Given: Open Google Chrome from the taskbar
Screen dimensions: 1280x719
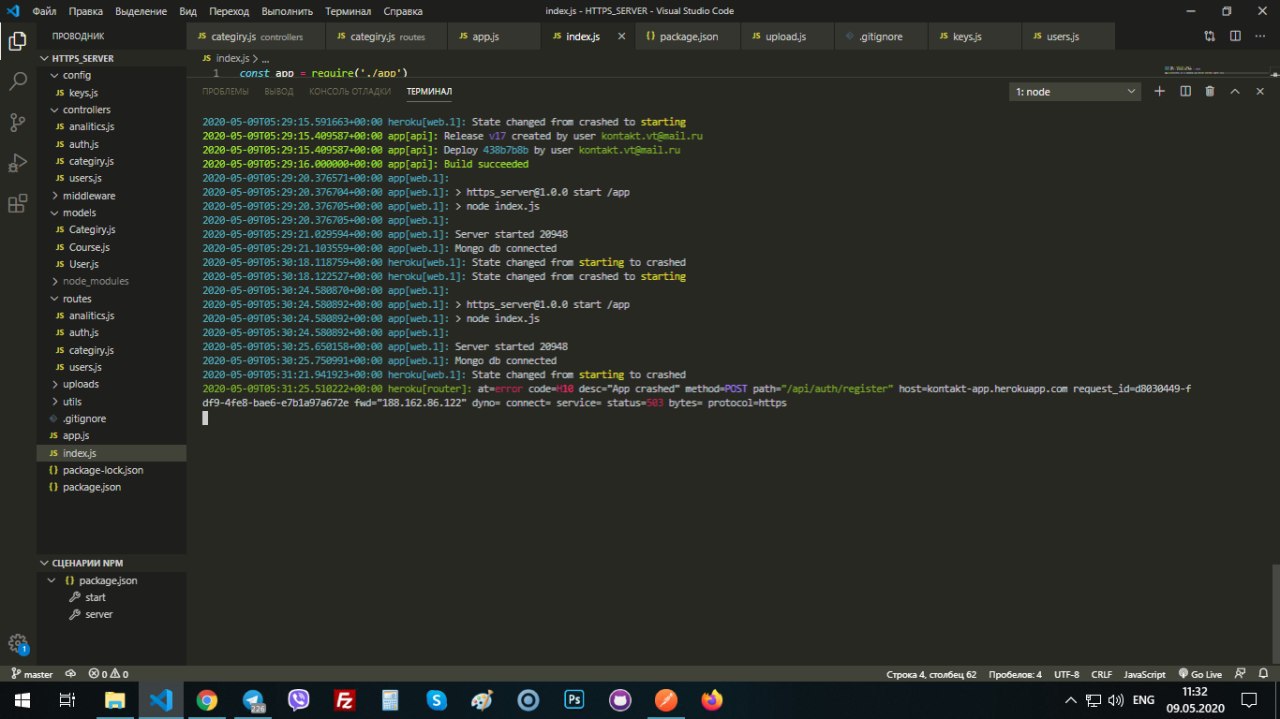Looking at the screenshot, I should tap(207, 700).
